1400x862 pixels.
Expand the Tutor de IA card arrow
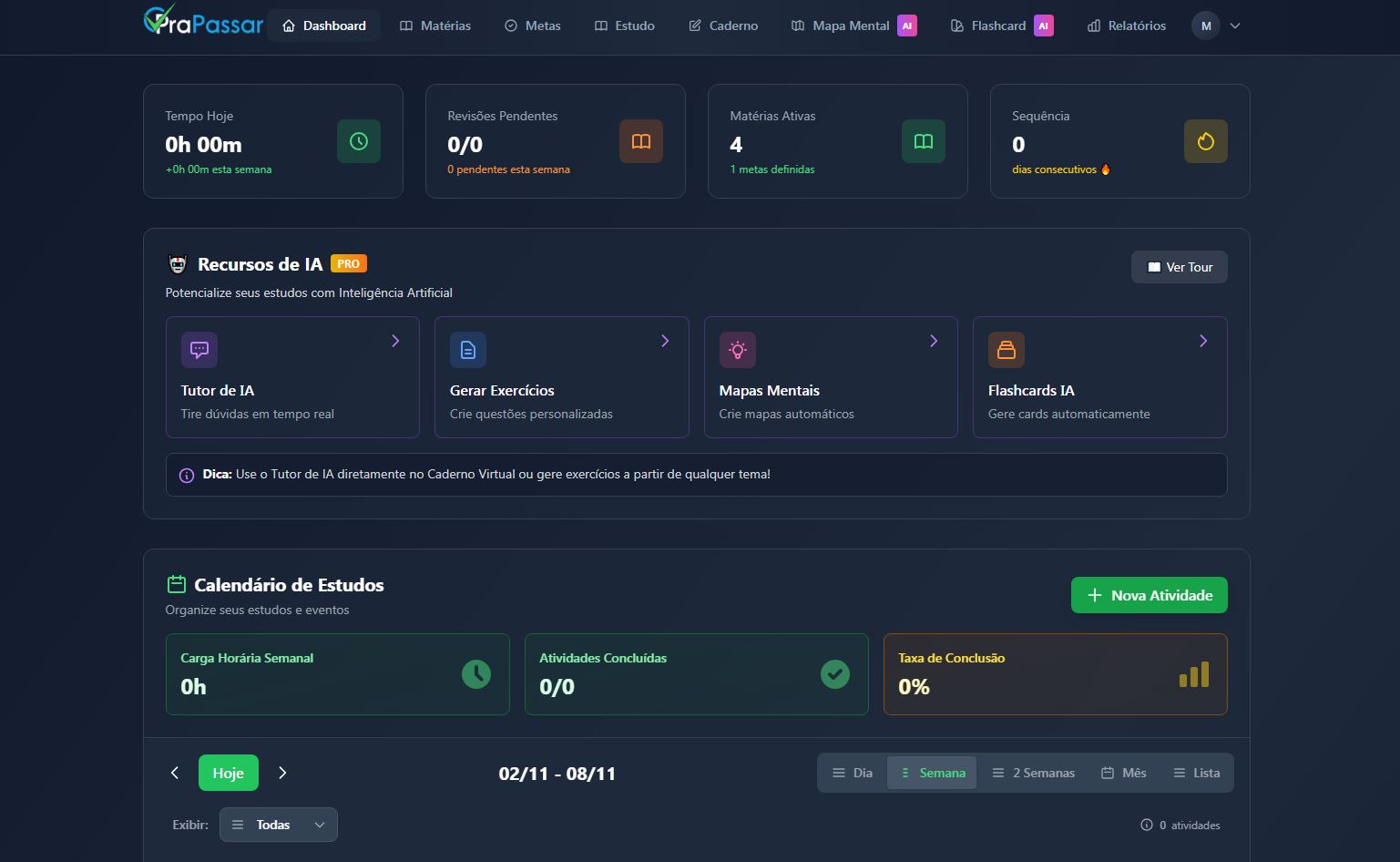pos(395,341)
